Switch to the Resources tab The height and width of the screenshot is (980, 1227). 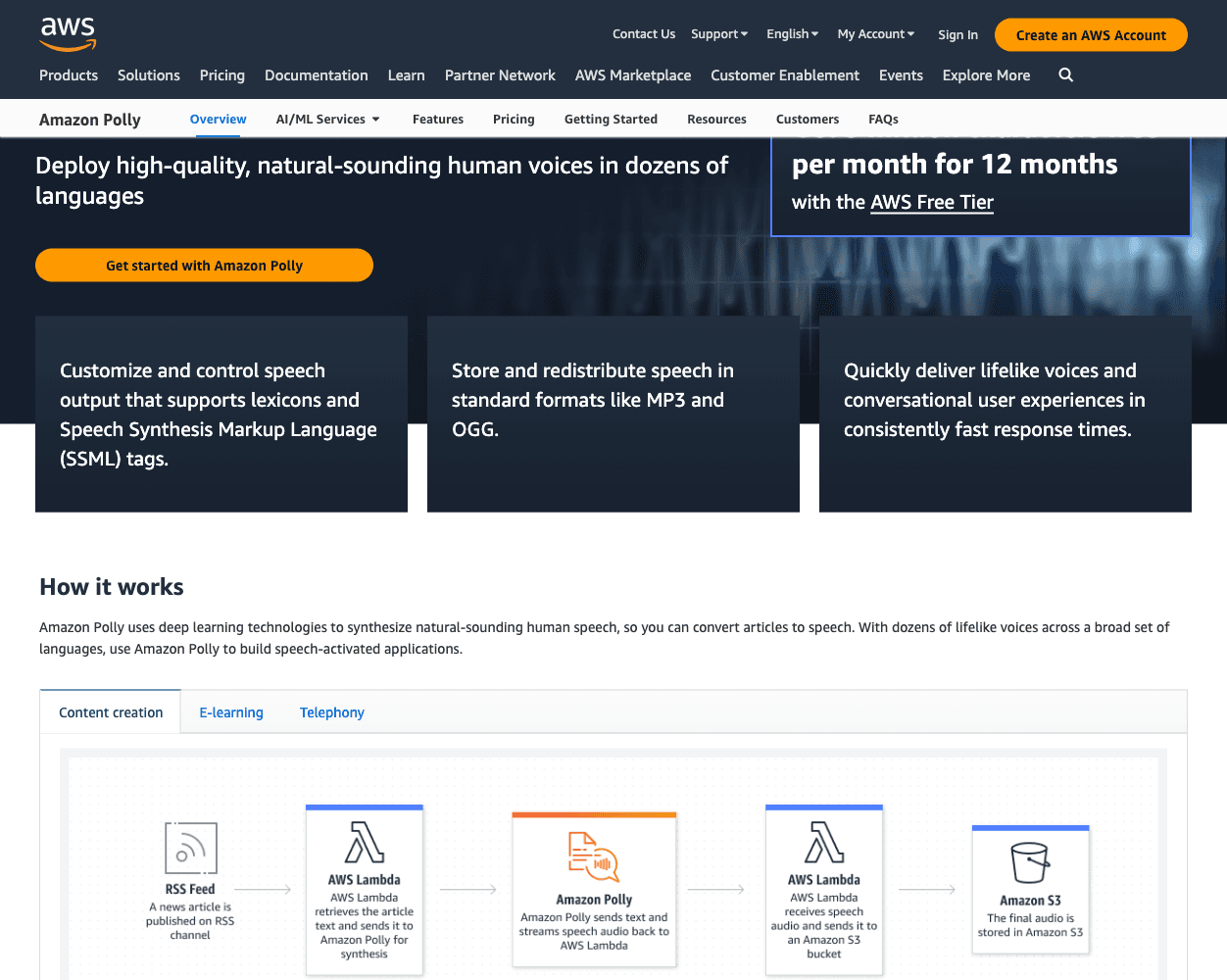[x=716, y=120]
